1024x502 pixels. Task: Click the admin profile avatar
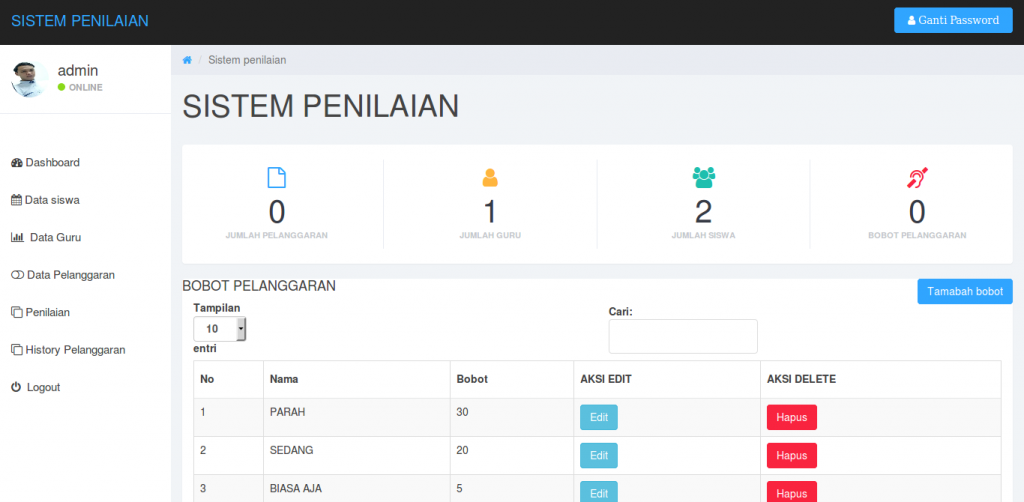(x=29, y=79)
